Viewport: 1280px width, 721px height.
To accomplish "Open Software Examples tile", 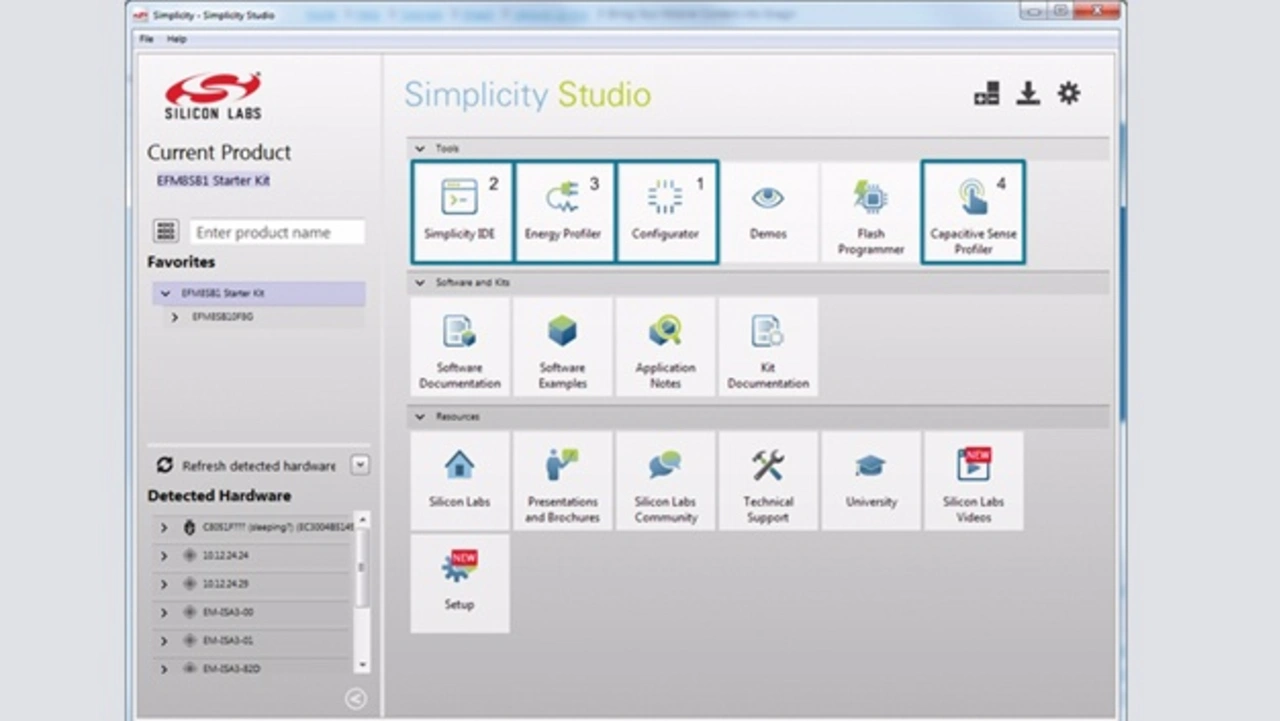I will click(562, 346).
